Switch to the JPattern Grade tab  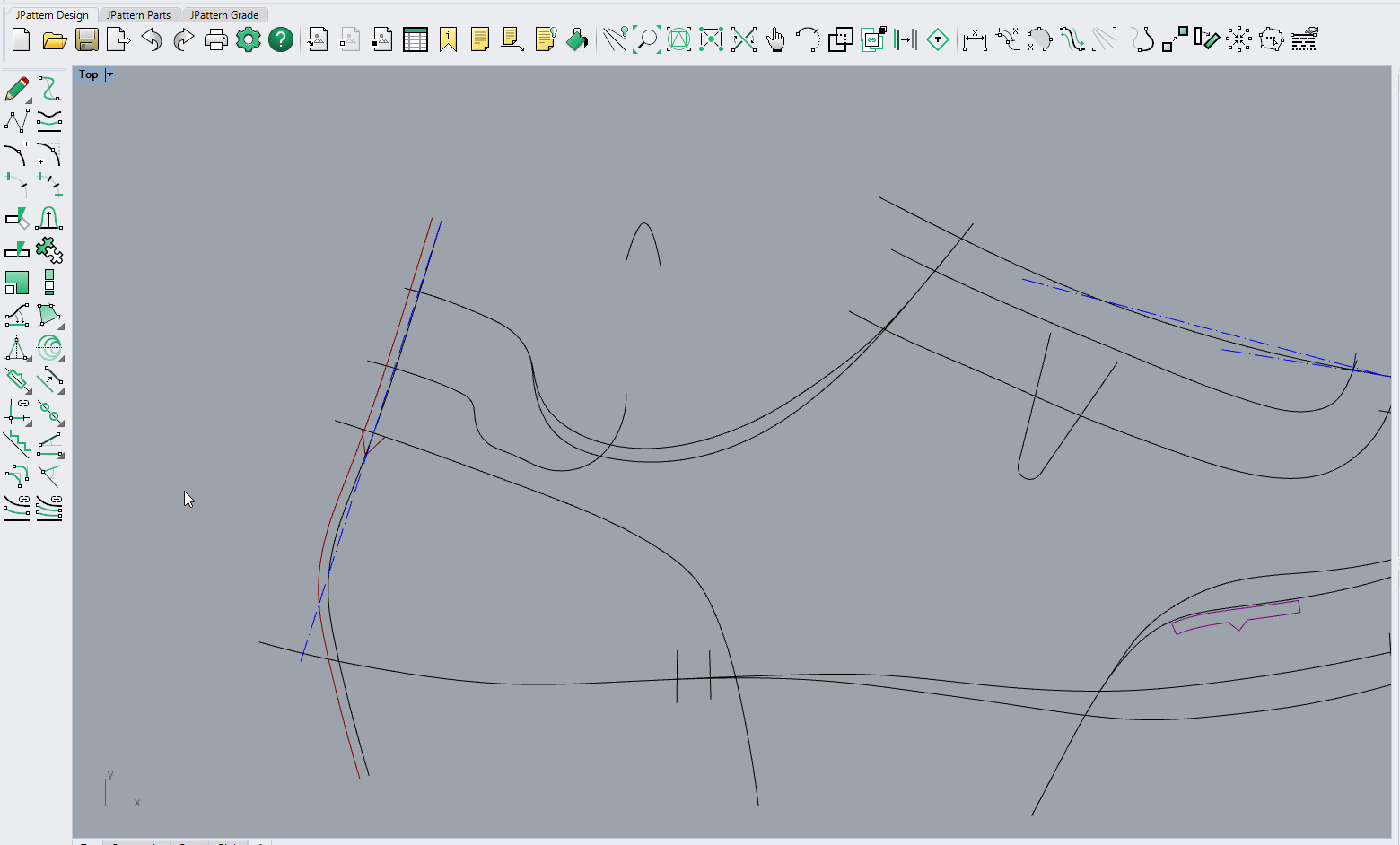tap(224, 15)
